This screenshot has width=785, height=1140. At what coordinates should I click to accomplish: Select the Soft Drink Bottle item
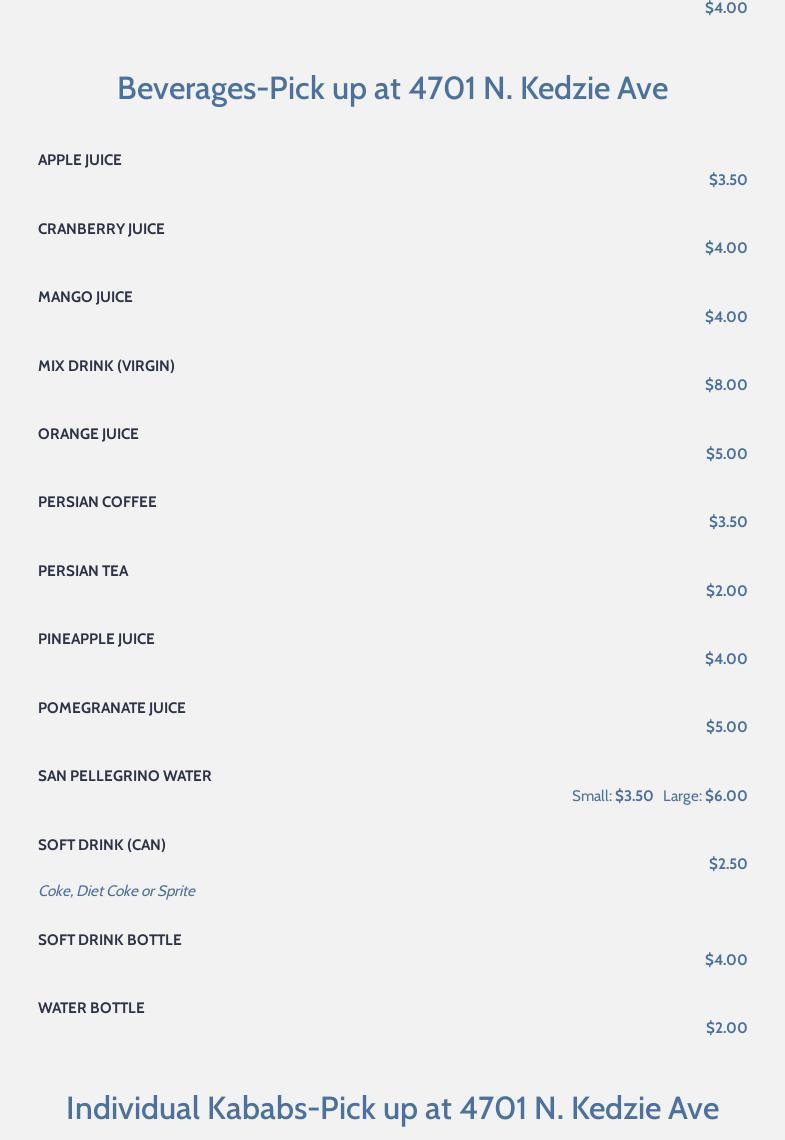[110, 940]
